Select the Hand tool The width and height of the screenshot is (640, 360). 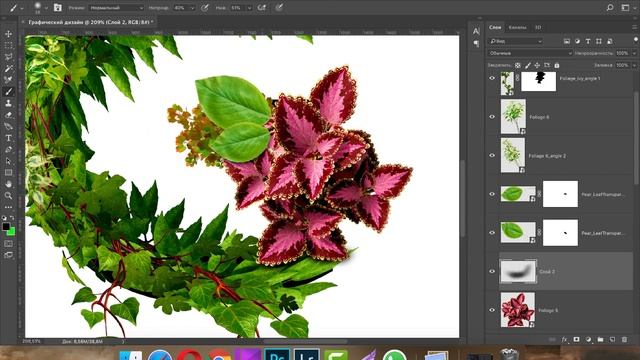tap(8, 184)
